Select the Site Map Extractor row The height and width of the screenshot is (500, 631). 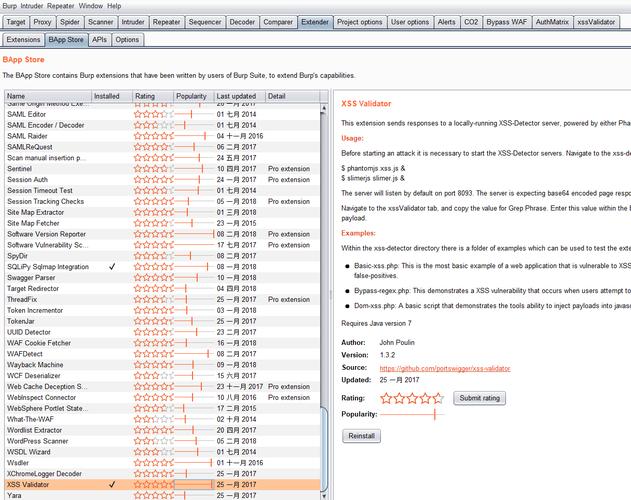(163, 212)
